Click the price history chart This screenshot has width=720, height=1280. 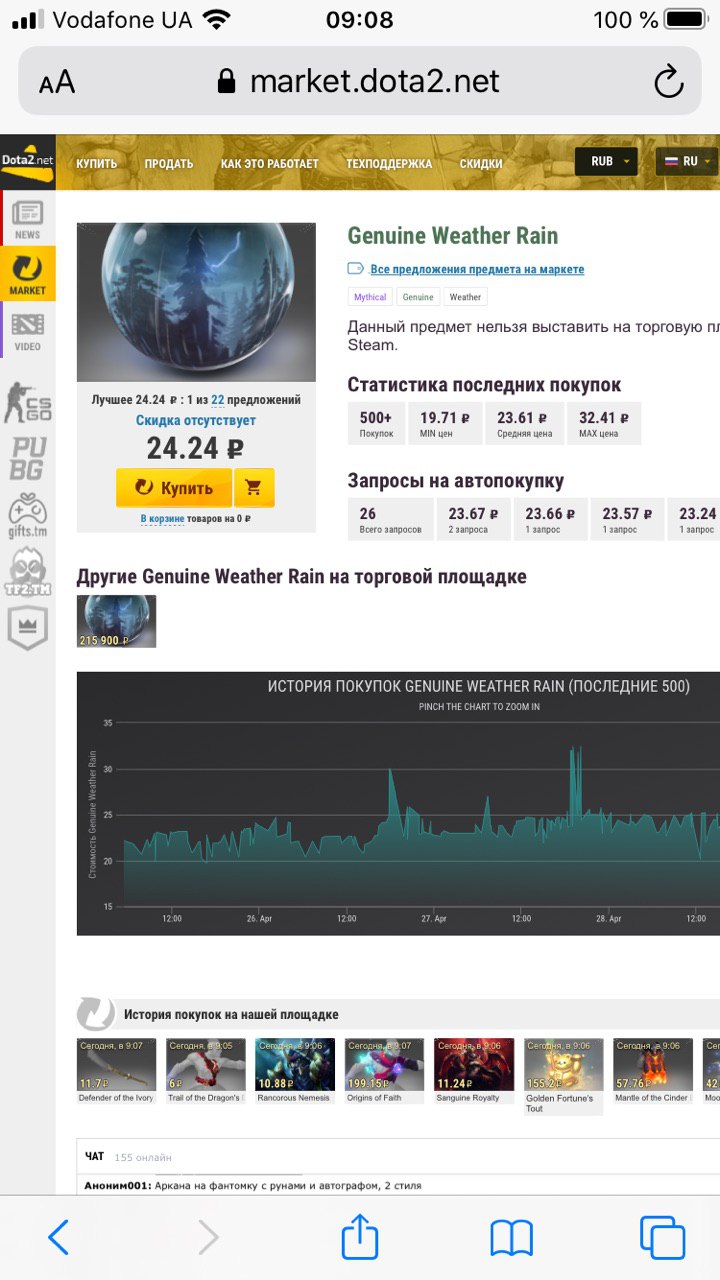(x=398, y=803)
